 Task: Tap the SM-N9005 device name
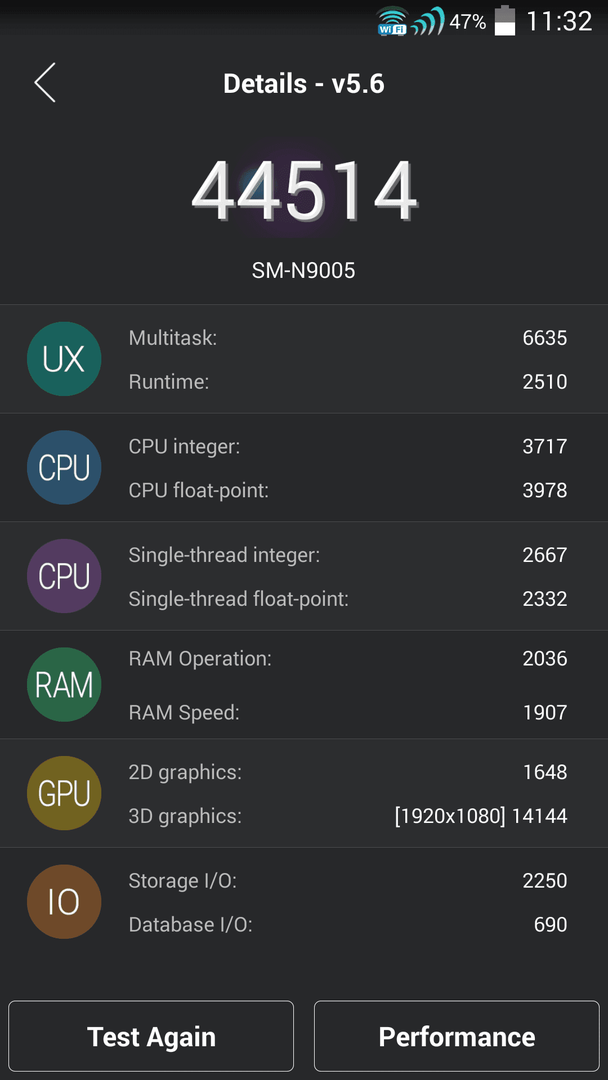304,271
